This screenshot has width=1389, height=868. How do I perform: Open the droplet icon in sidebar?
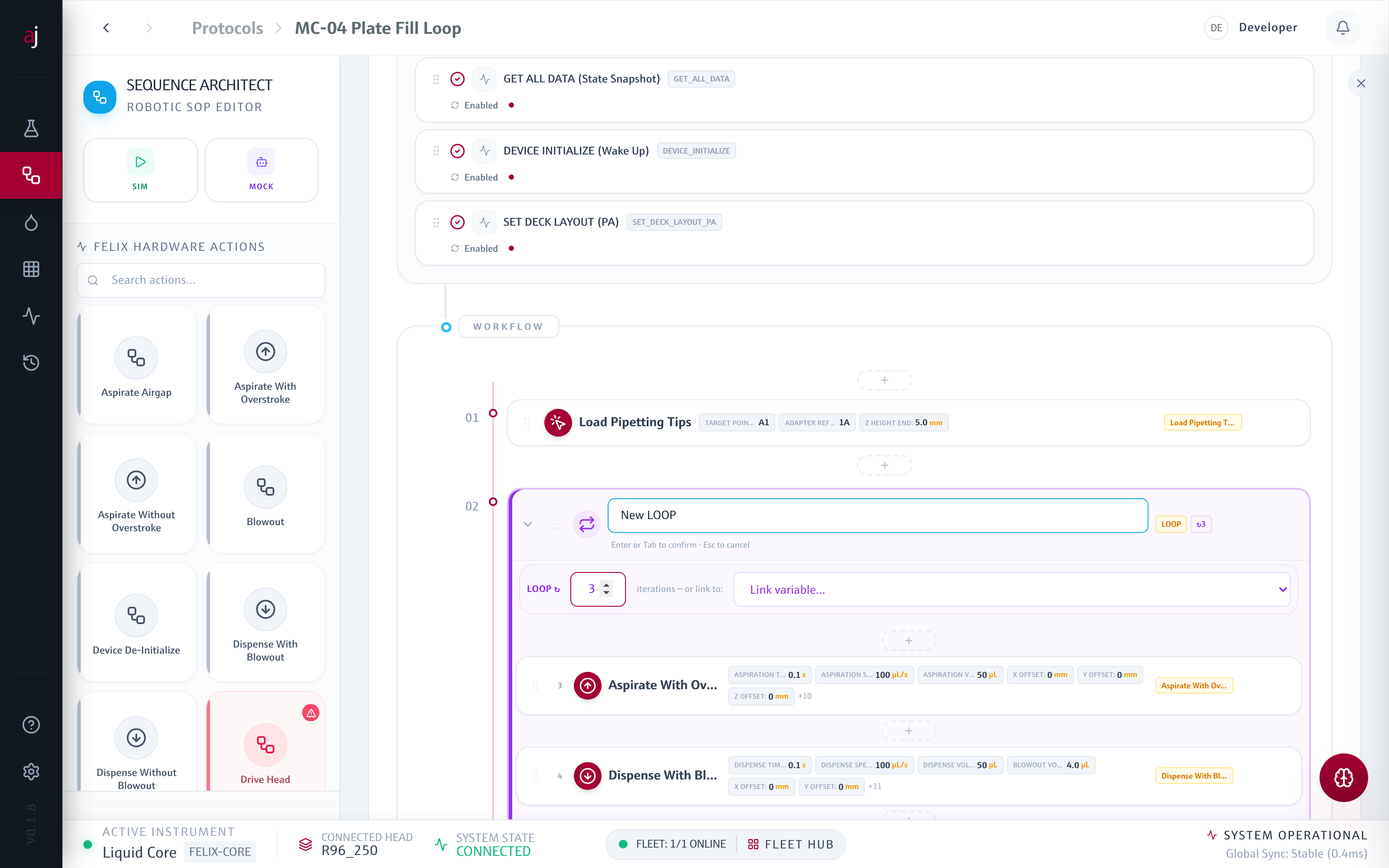[x=31, y=222]
